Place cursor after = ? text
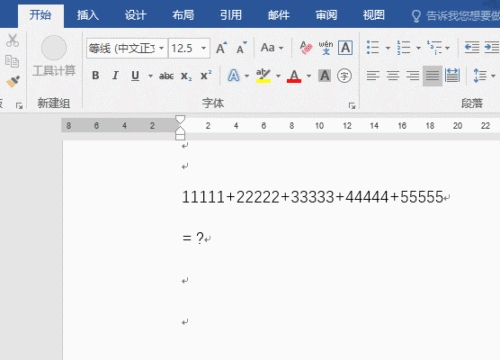 click(x=204, y=238)
